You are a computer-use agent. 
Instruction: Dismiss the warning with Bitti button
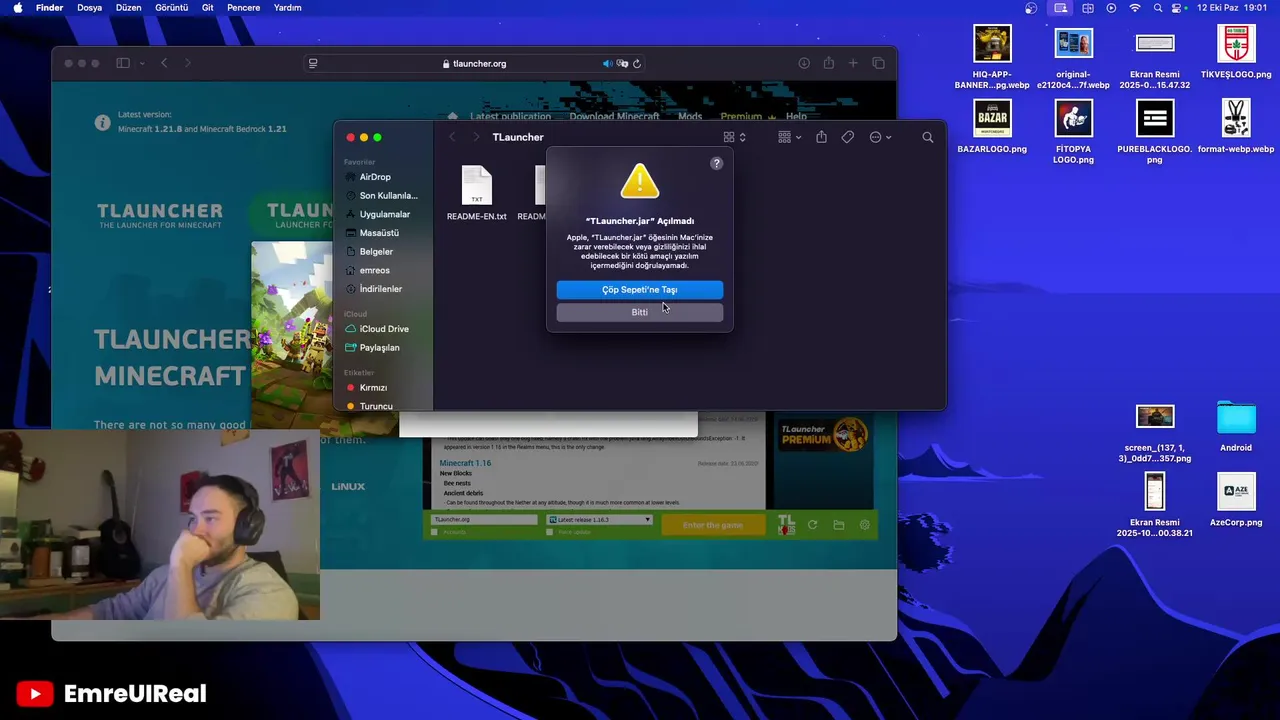coord(640,312)
